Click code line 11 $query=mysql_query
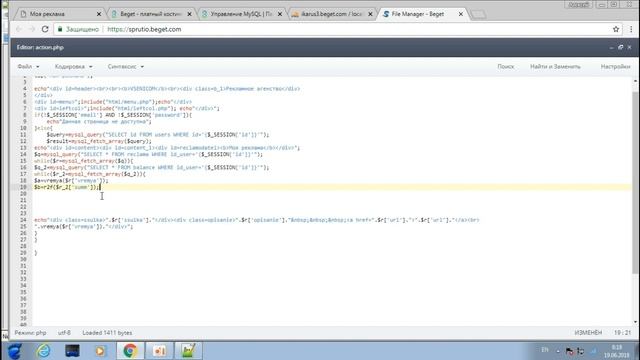 click(158, 135)
